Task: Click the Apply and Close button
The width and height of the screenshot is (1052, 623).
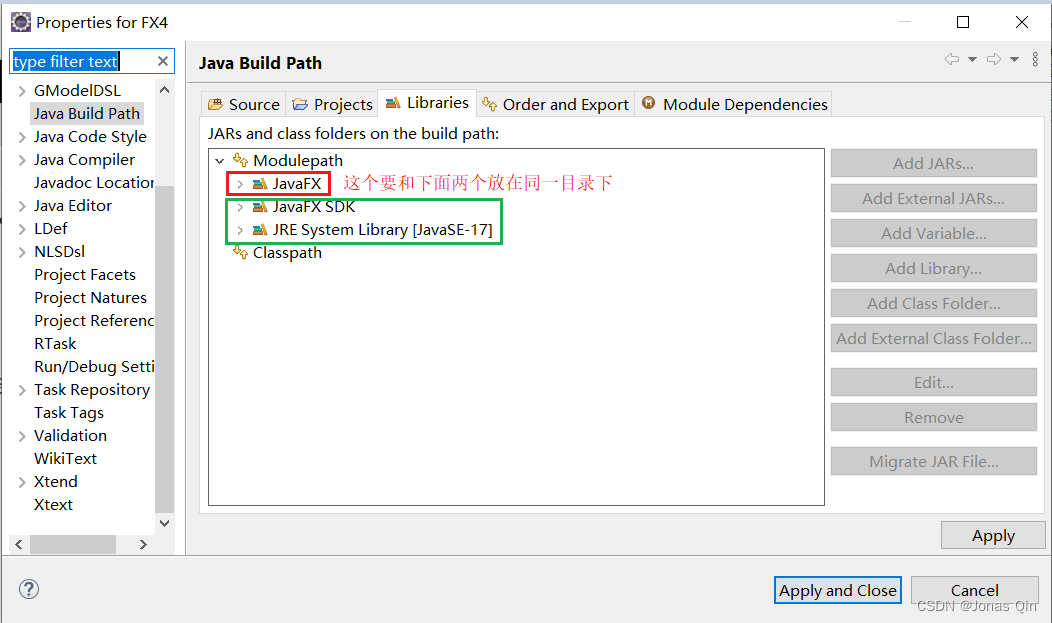Action: click(x=837, y=590)
